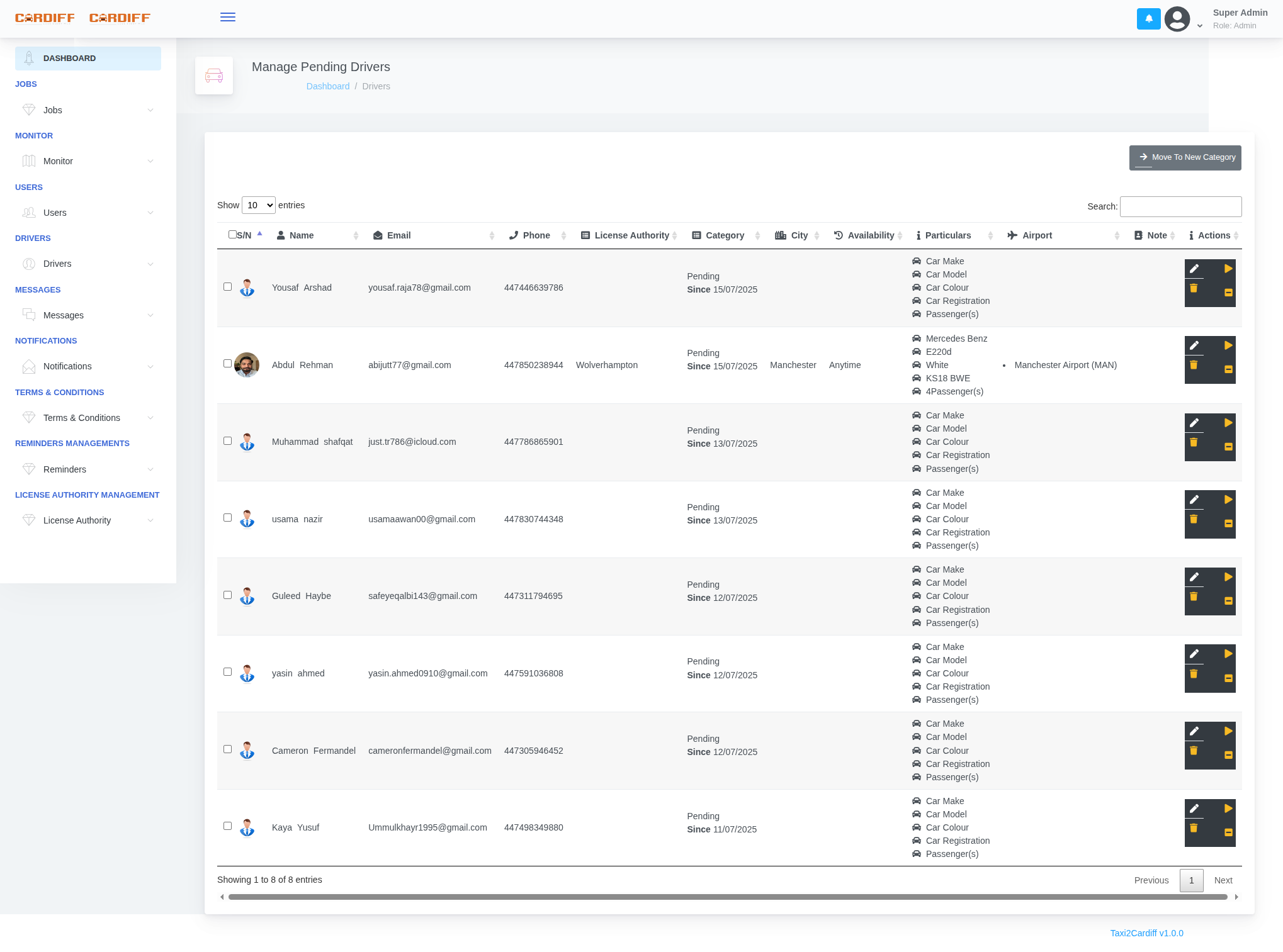Click inside the Search field
The image size is (1283, 952).
(x=1180, y=206)
